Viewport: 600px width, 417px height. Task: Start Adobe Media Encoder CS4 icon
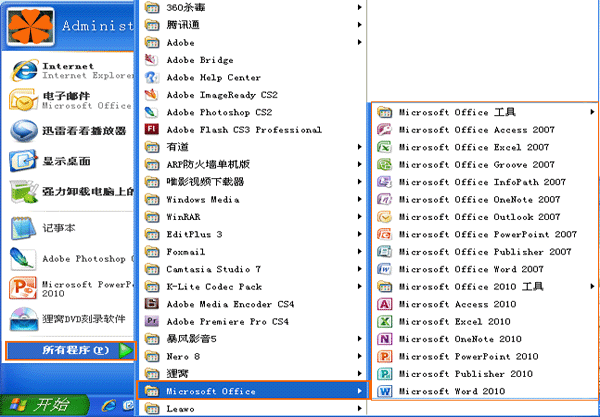pos(152,304)
